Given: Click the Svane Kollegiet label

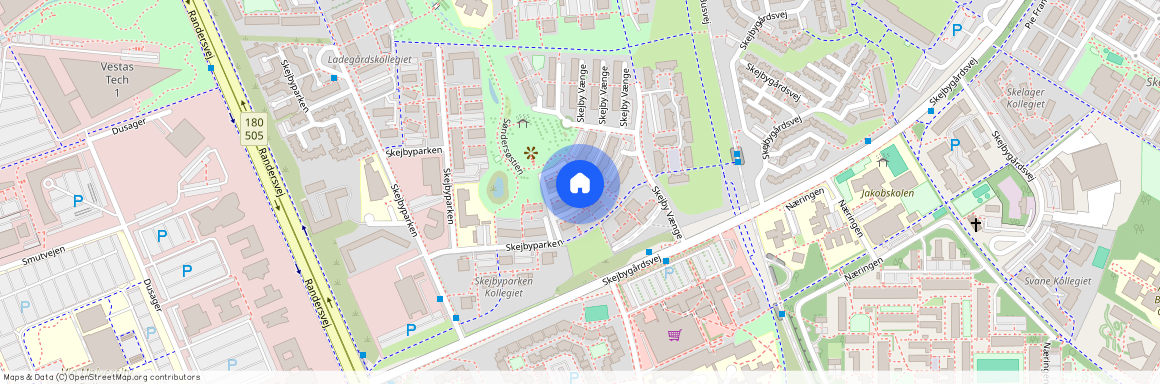Looking at the screenshot, I should click(x=1057, y=281).
